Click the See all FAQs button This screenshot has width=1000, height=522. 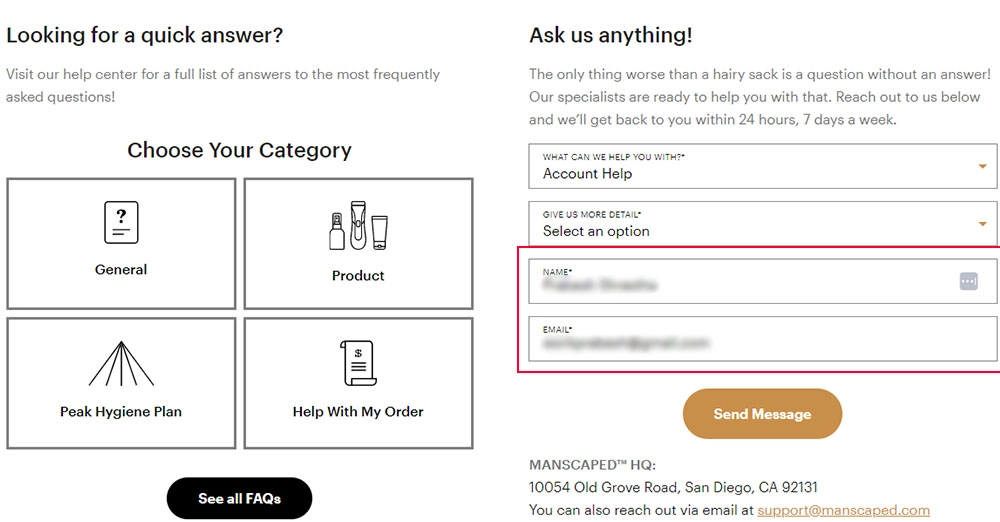point(239,498)
